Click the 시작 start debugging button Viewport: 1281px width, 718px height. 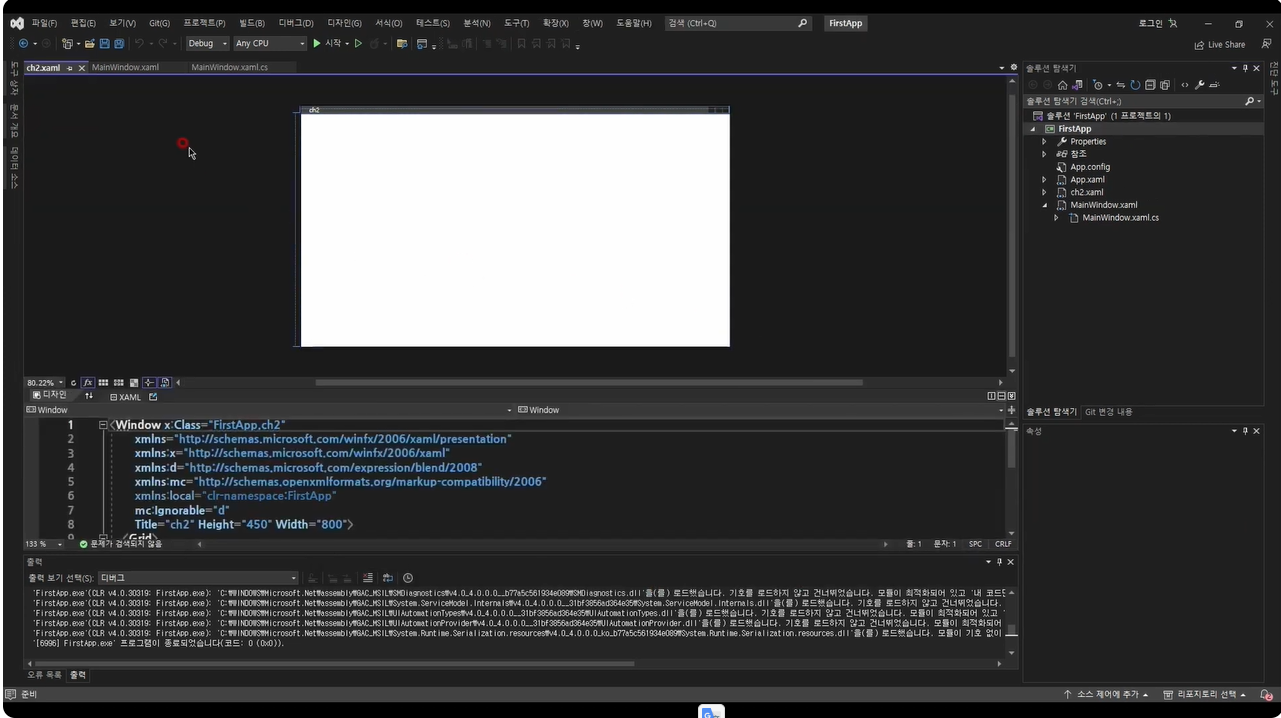[x=327, y=44]
